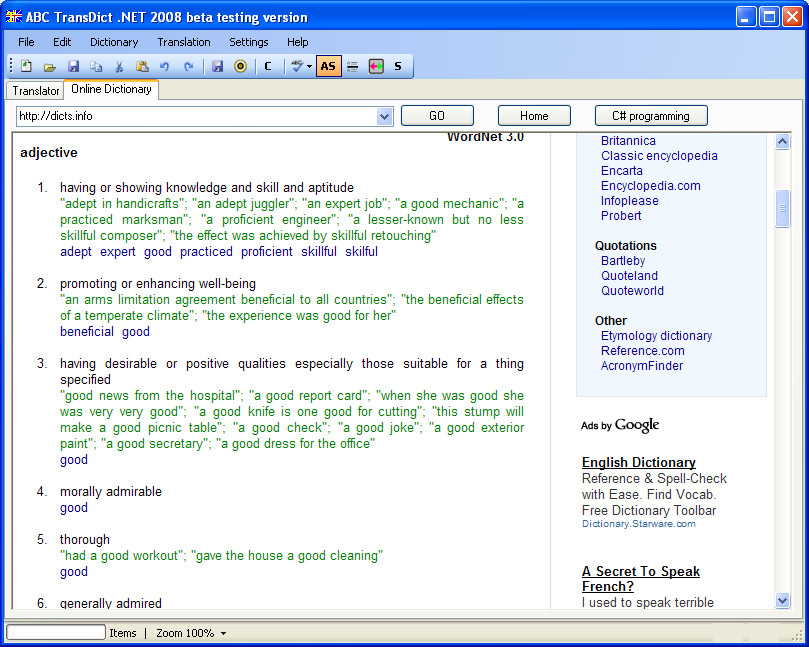This screenshot has height=647, width=809.
Task: Click the synonym link 'proficient'
Action: [x=266, y=252]
